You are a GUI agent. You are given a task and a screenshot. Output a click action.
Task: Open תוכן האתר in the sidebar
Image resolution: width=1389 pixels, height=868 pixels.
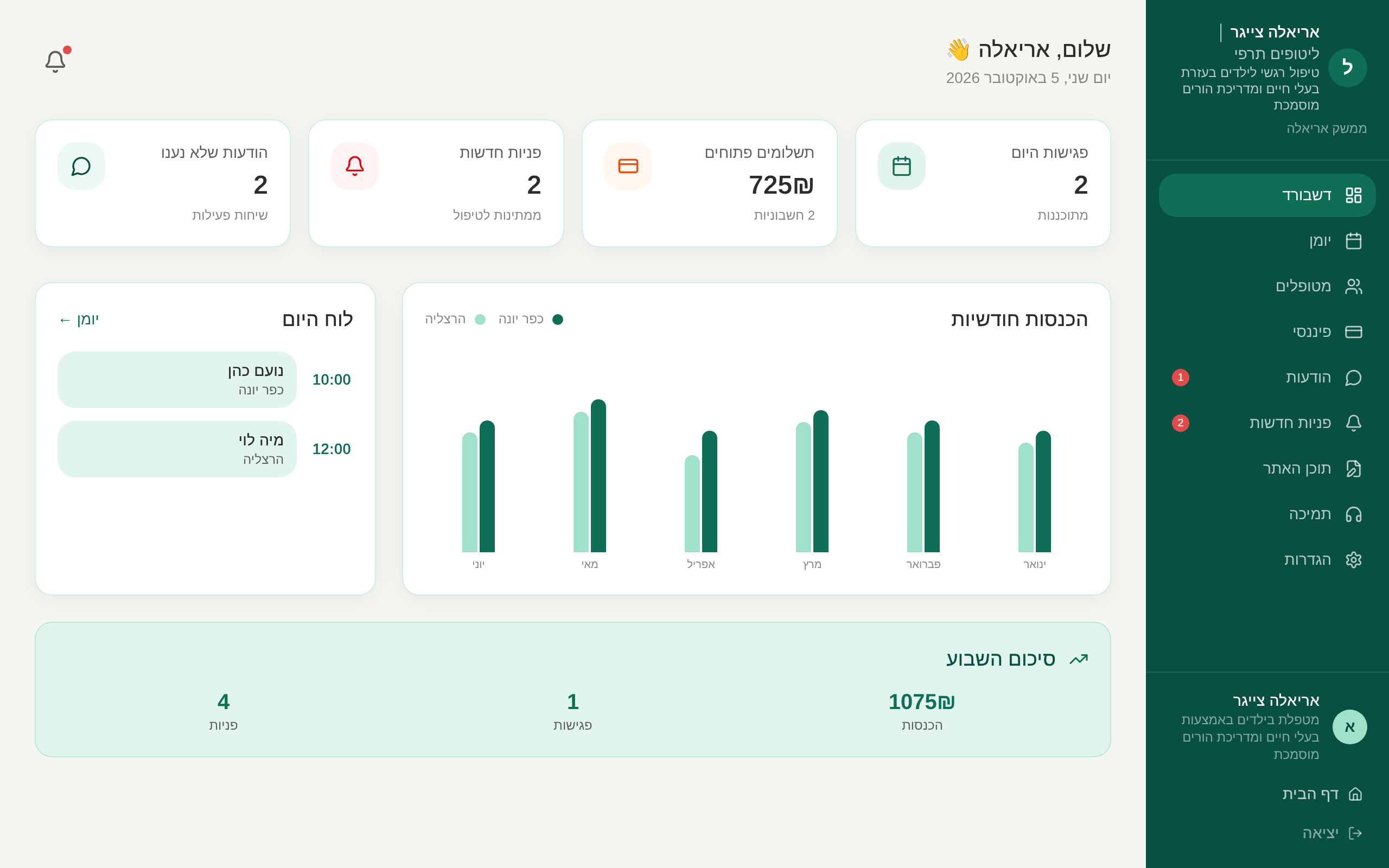(x=1267, y=468)
